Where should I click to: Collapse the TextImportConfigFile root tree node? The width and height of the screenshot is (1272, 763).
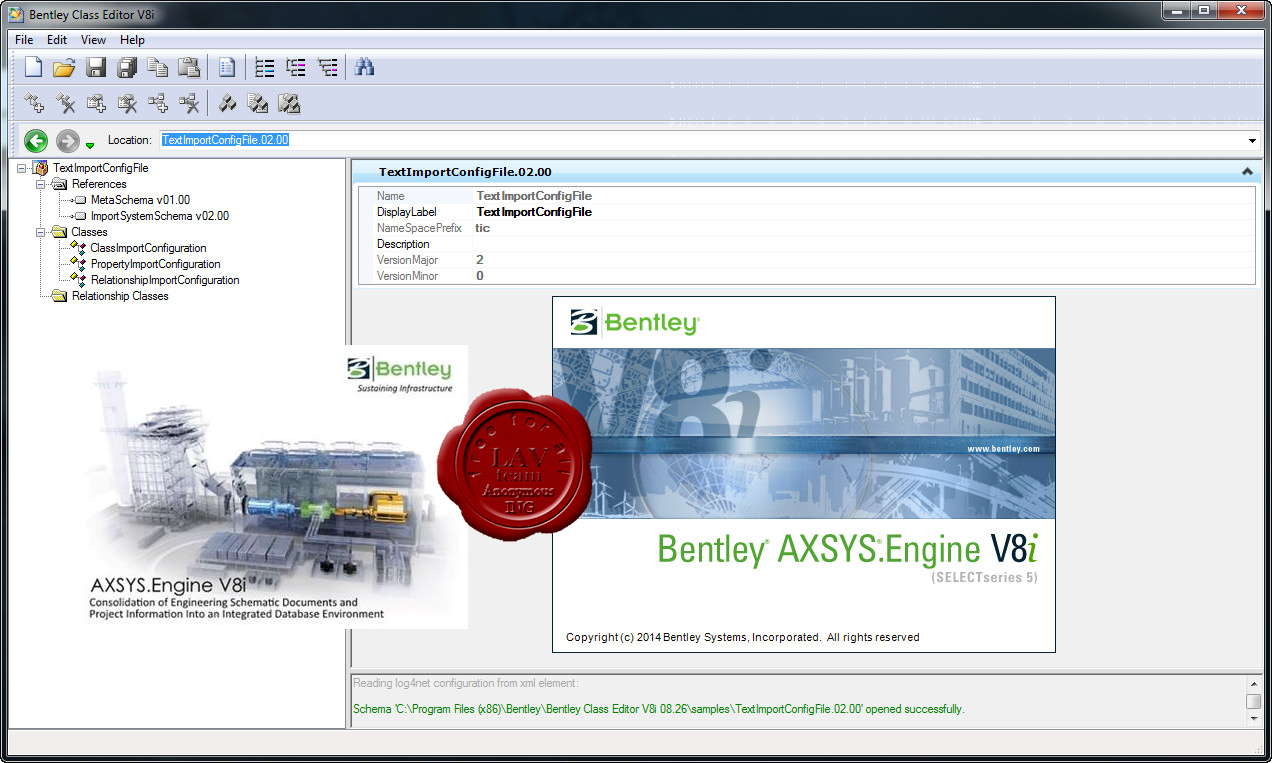pos(22,168)
